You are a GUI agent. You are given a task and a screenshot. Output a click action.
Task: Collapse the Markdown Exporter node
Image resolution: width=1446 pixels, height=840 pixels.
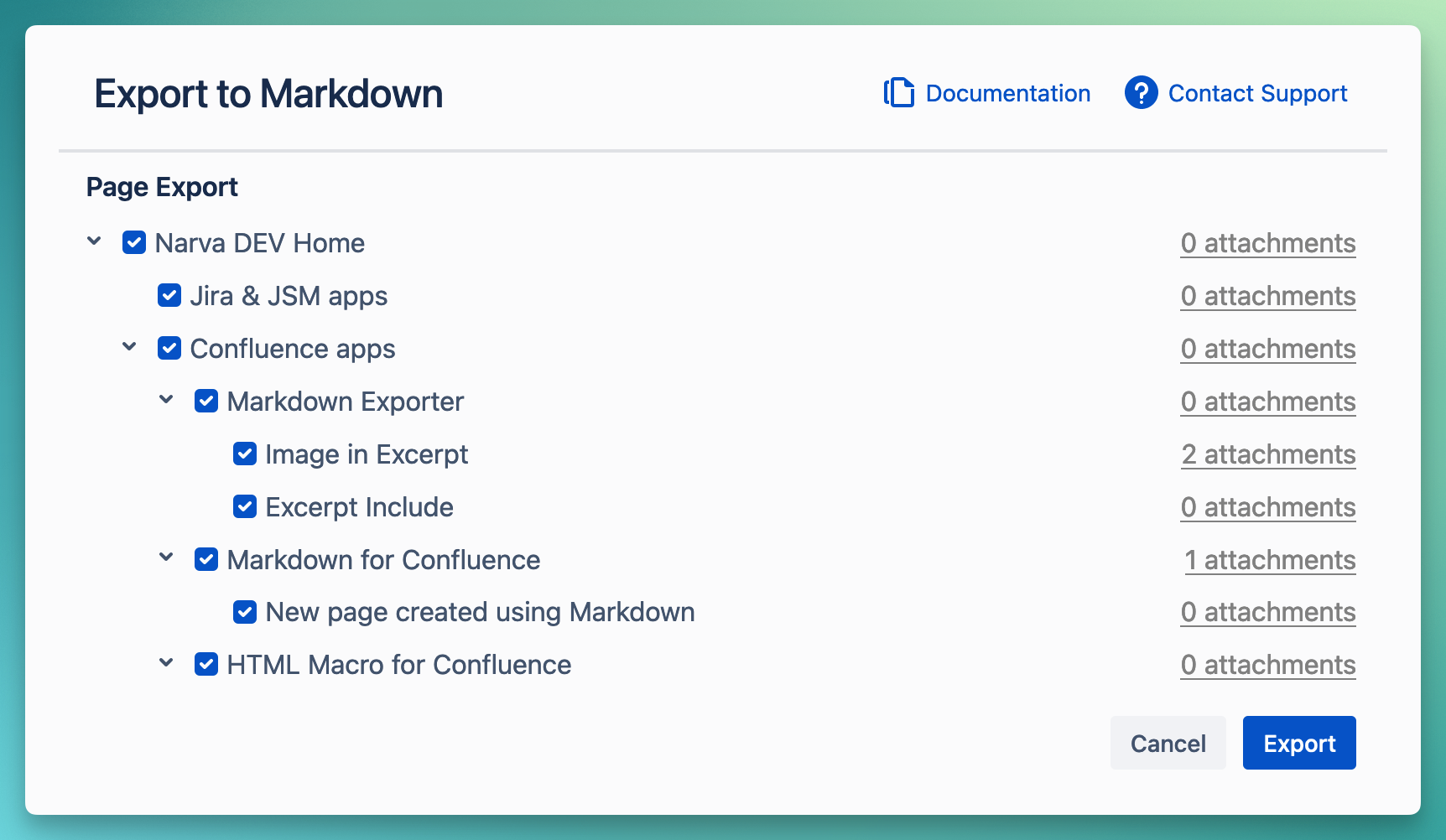167,400
